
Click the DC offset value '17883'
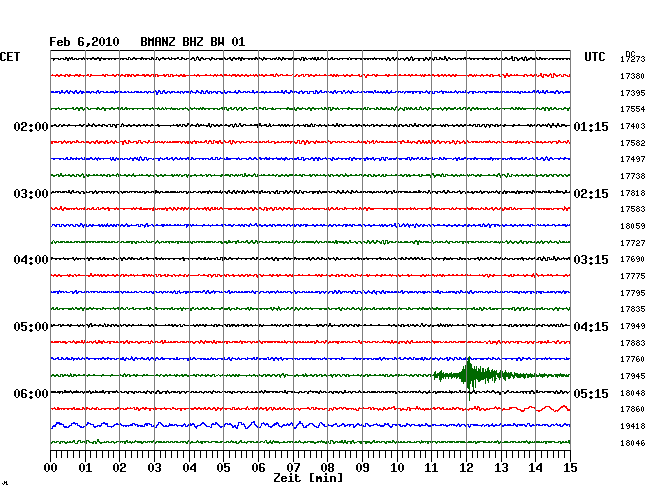[x=633, y=343]
